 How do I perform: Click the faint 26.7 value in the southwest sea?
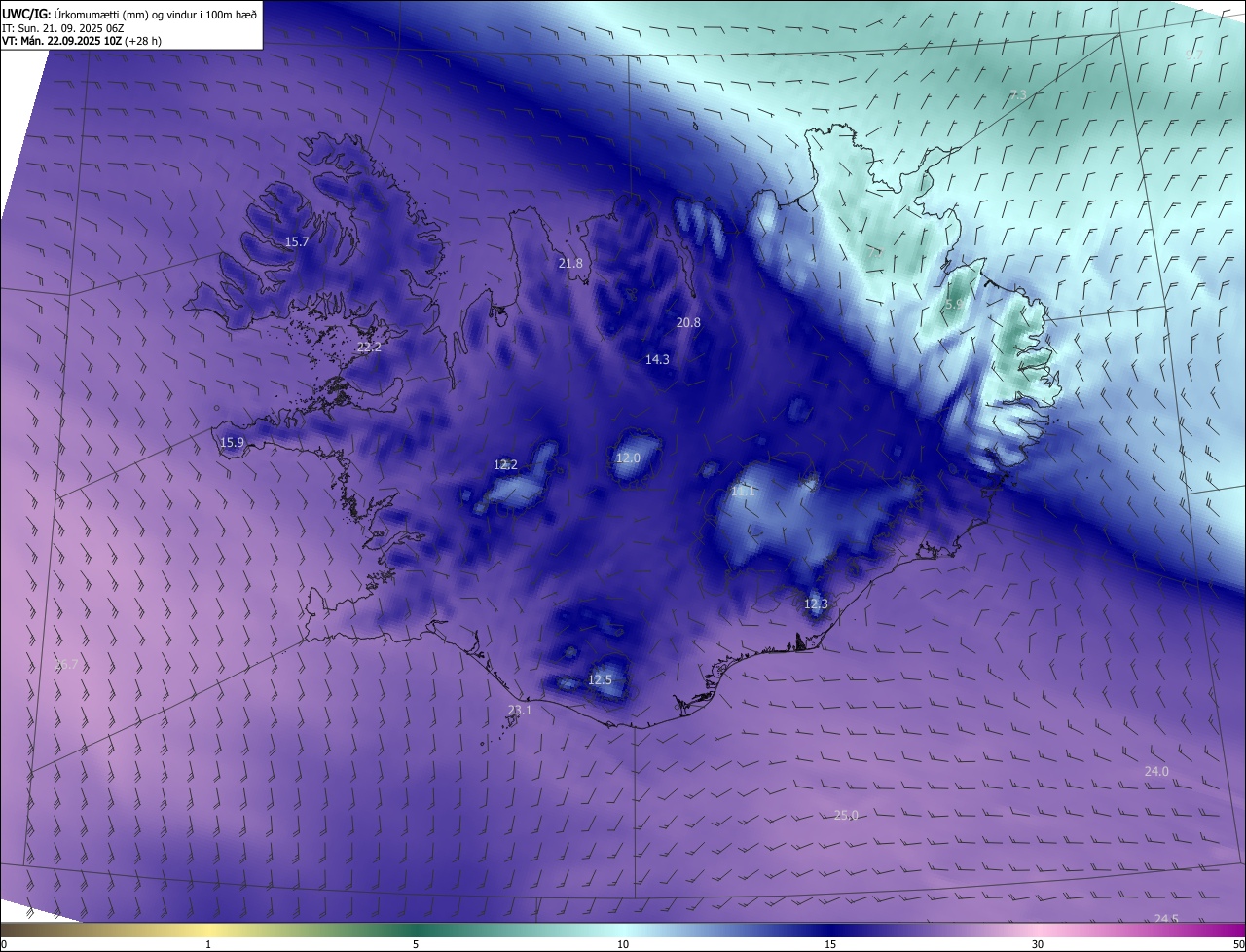tap(66, 664)
